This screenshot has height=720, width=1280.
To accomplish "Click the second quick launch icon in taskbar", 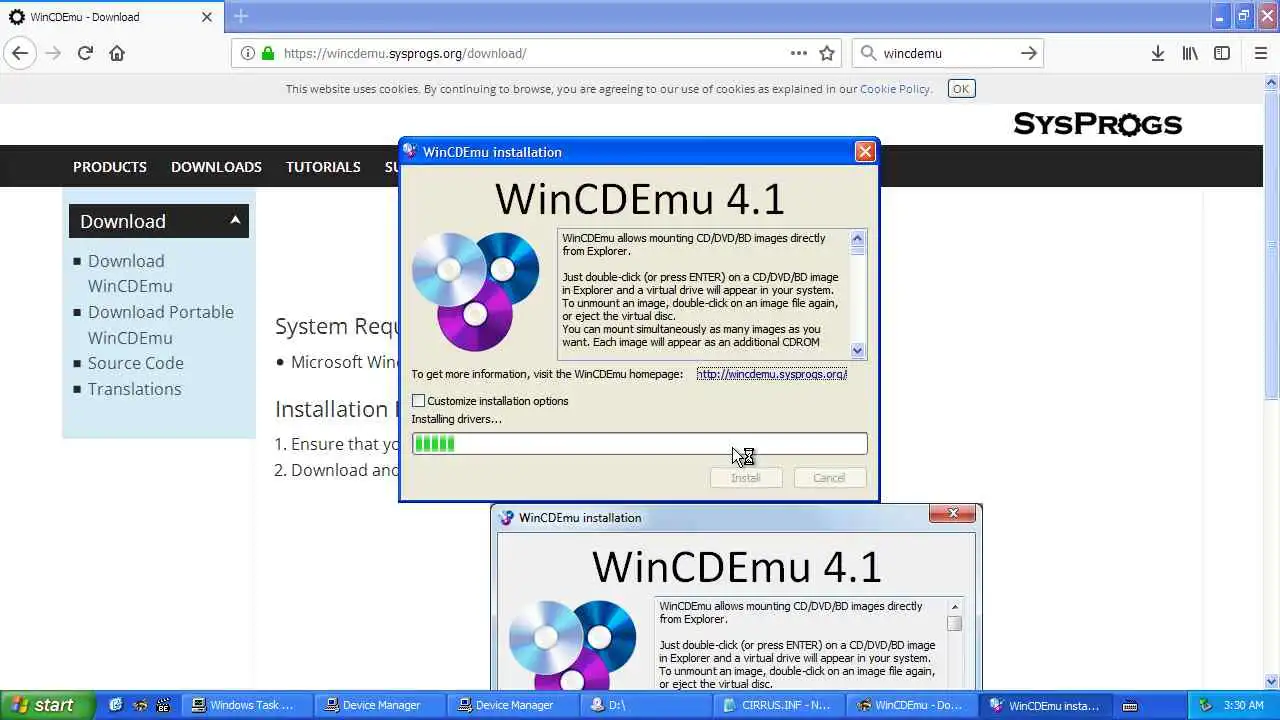I will pos(140,705).
